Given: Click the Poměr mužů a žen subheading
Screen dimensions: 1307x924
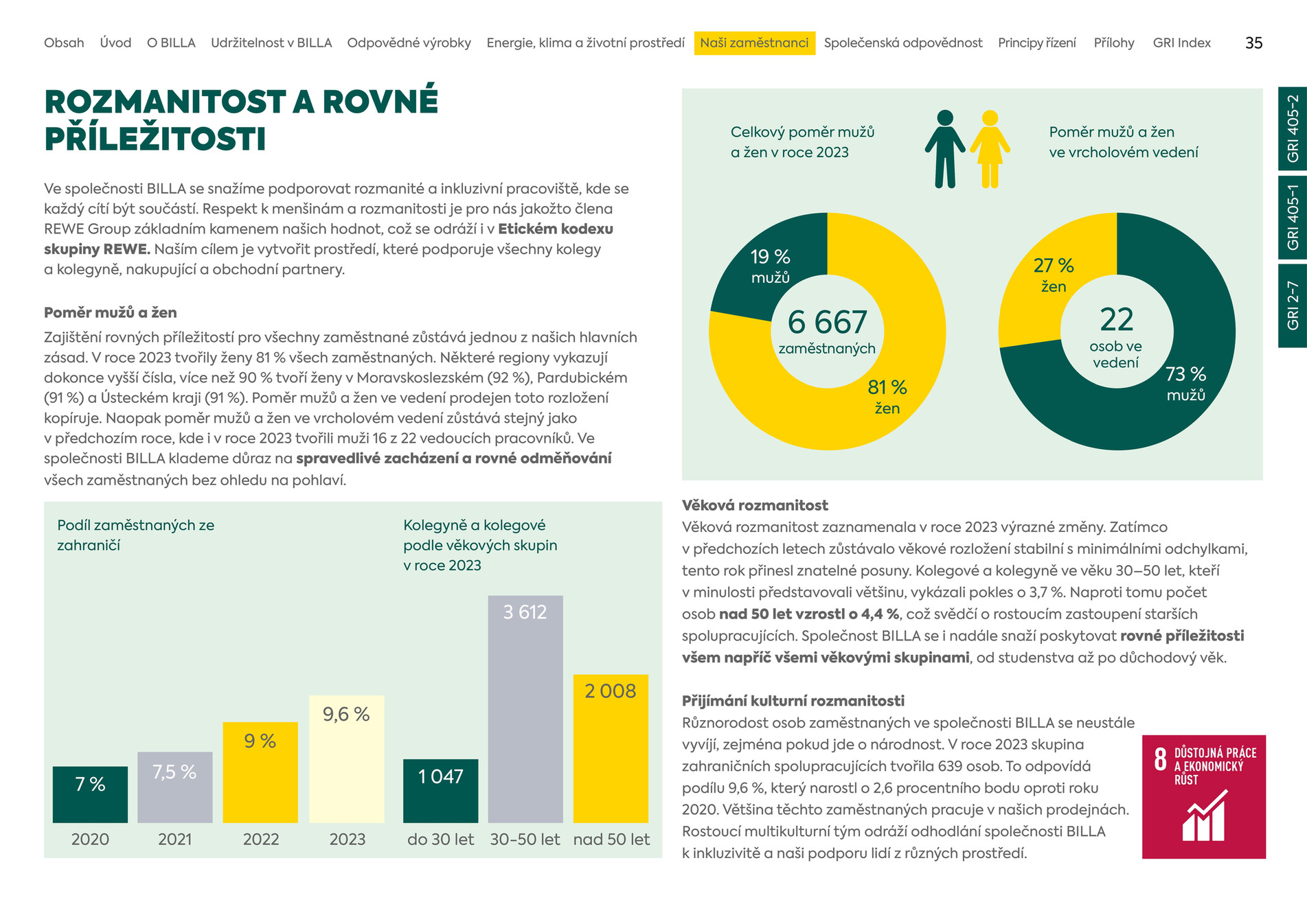Looking at the screenshot, I should 111,312.
